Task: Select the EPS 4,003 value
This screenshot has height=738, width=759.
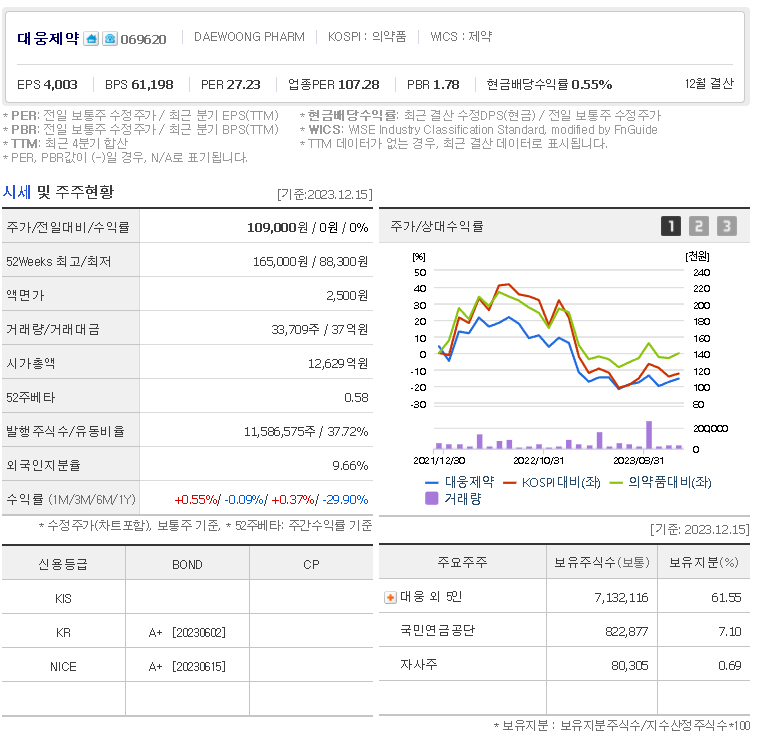Action: (x=47, y=85)
